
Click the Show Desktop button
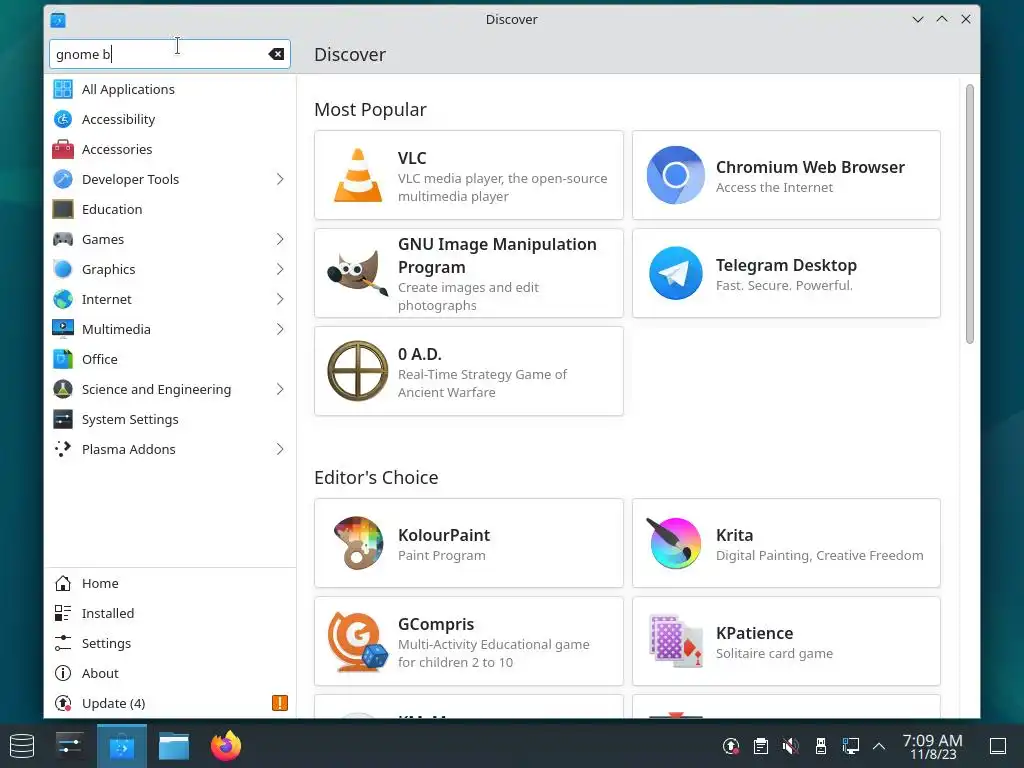998,746
